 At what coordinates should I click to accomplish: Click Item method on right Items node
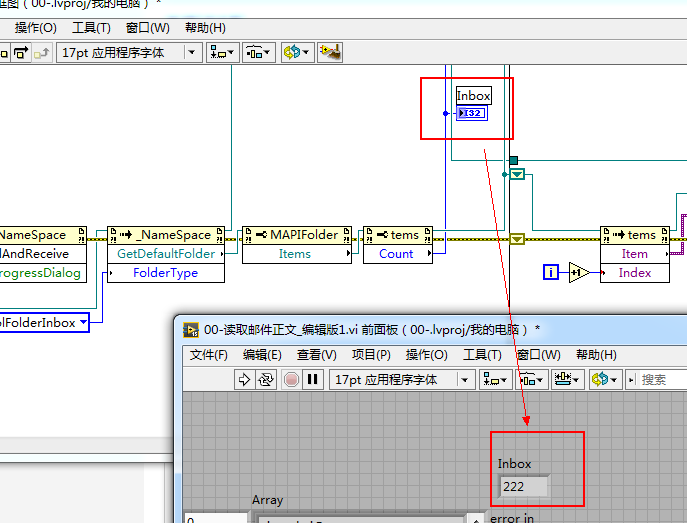[634, 254]
